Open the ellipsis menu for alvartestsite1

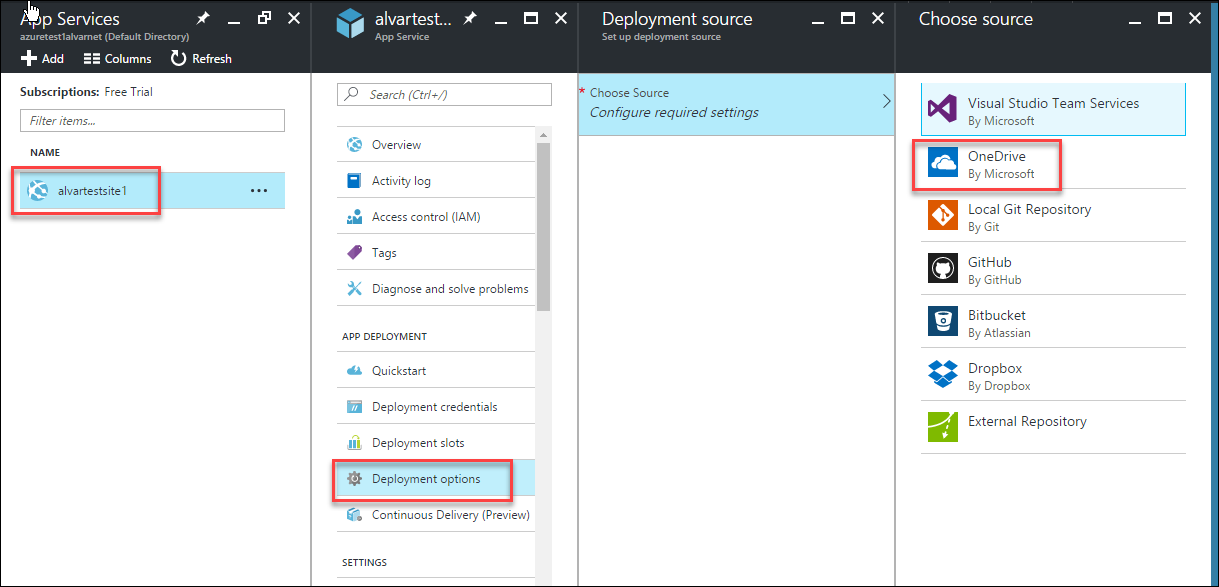259,191
